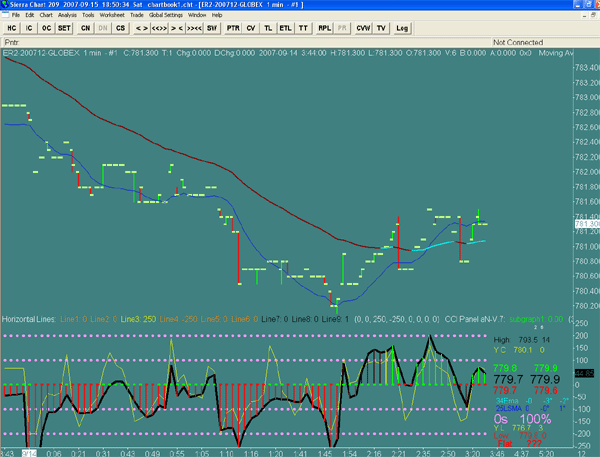Image resolution: width=600 pixels, height=457 pixels.
Task: Select the CV chart values tool
Action: tap(251, 28)
